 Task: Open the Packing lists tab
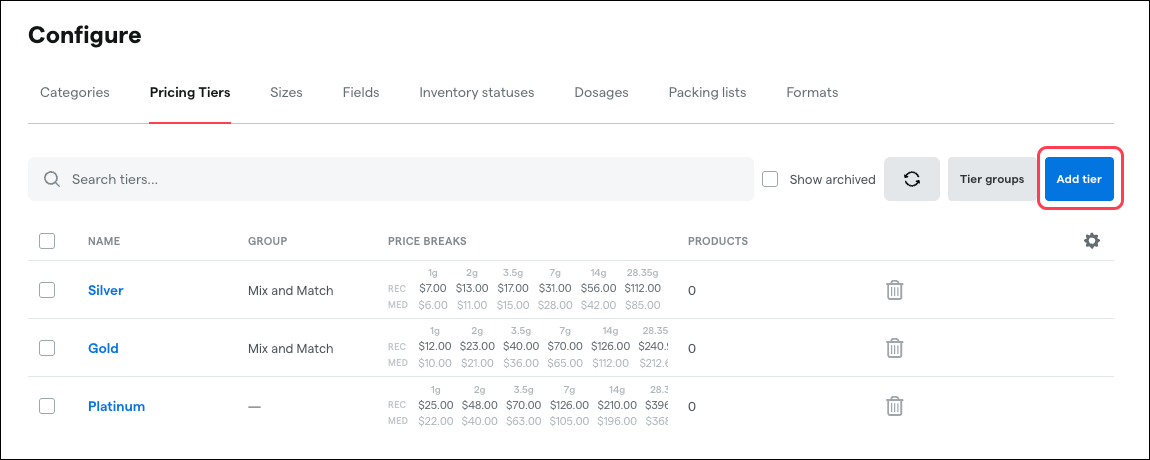[x=707, y=92]
